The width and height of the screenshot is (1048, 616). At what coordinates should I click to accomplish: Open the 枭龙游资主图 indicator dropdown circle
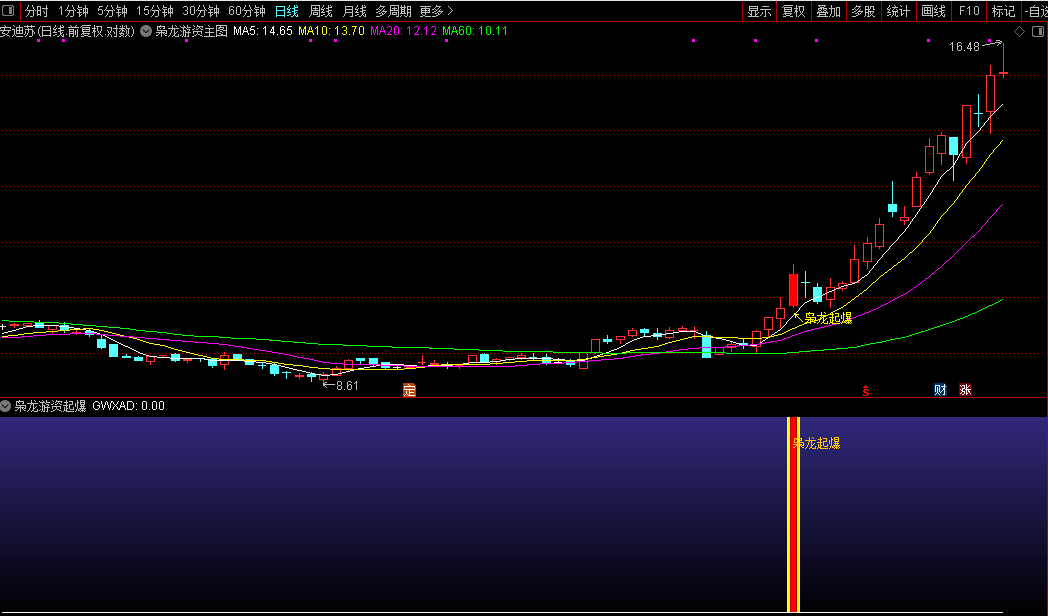(146, 31)
